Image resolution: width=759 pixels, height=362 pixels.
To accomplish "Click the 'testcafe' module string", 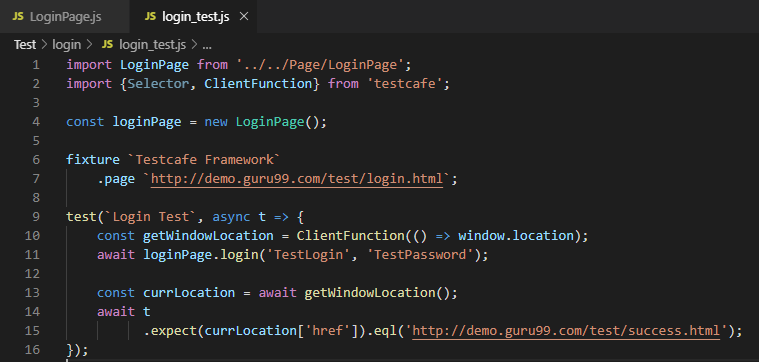I will coord(405,84).
